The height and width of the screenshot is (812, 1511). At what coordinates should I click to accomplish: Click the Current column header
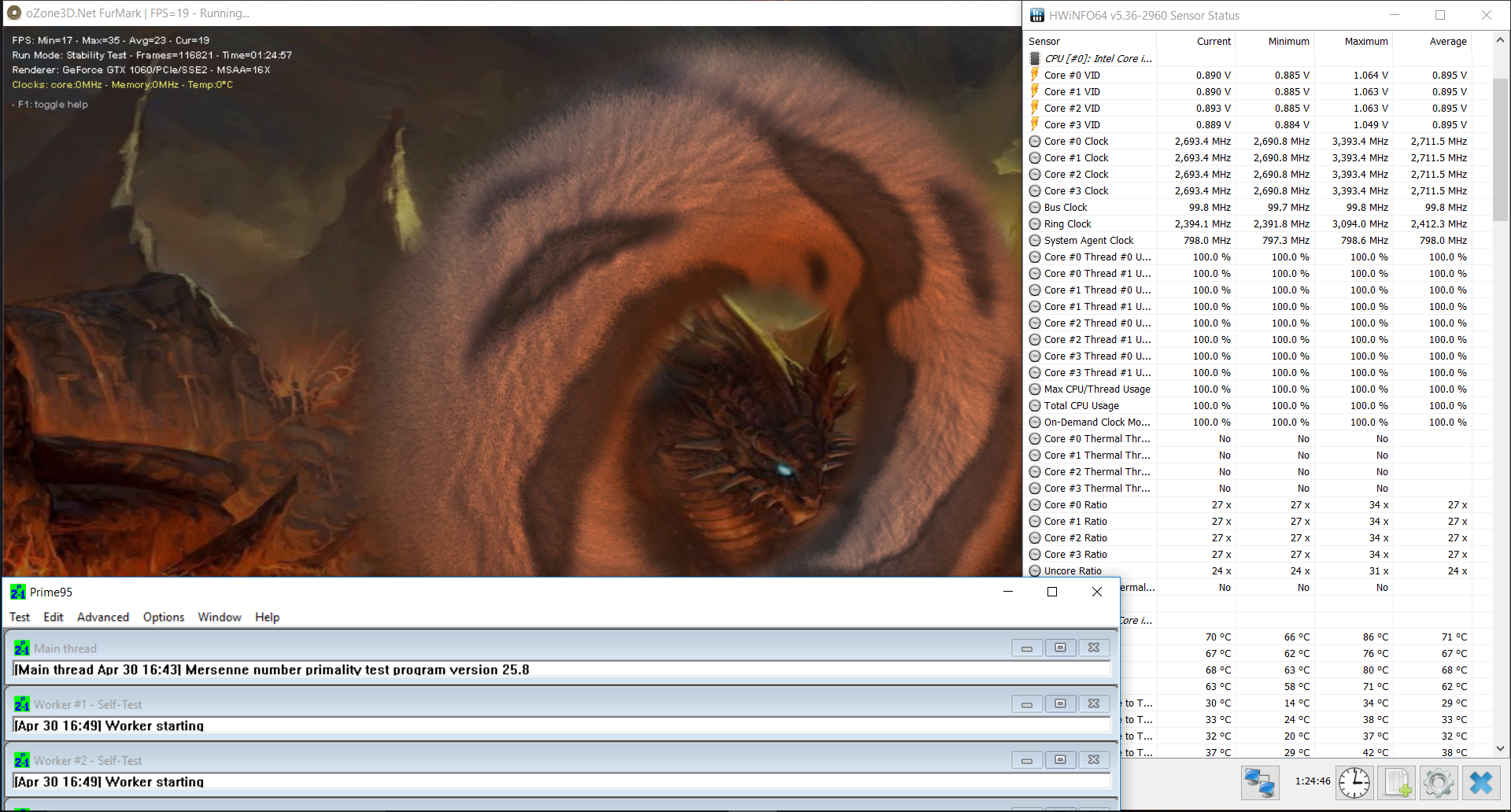tap(1196, 41)
